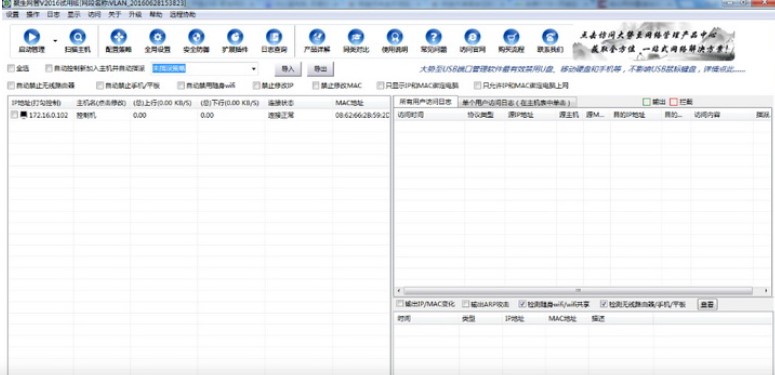Open the 全局设置 global settings icon

coord(158,37)
